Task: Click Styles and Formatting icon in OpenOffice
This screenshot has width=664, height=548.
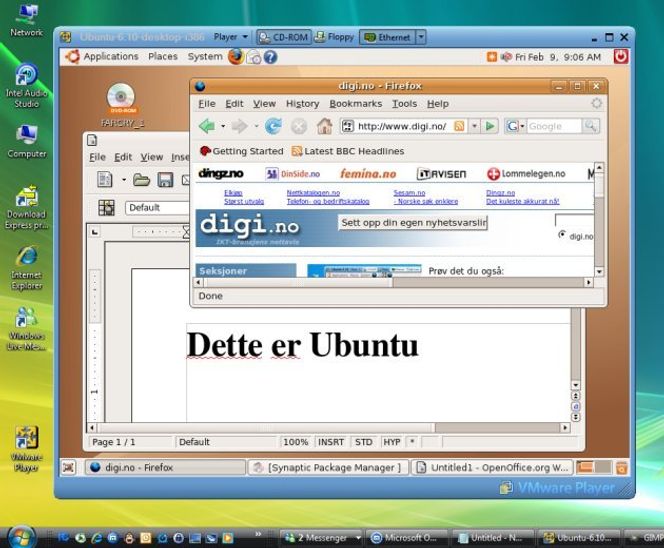Action: click(x=106, y=208)
